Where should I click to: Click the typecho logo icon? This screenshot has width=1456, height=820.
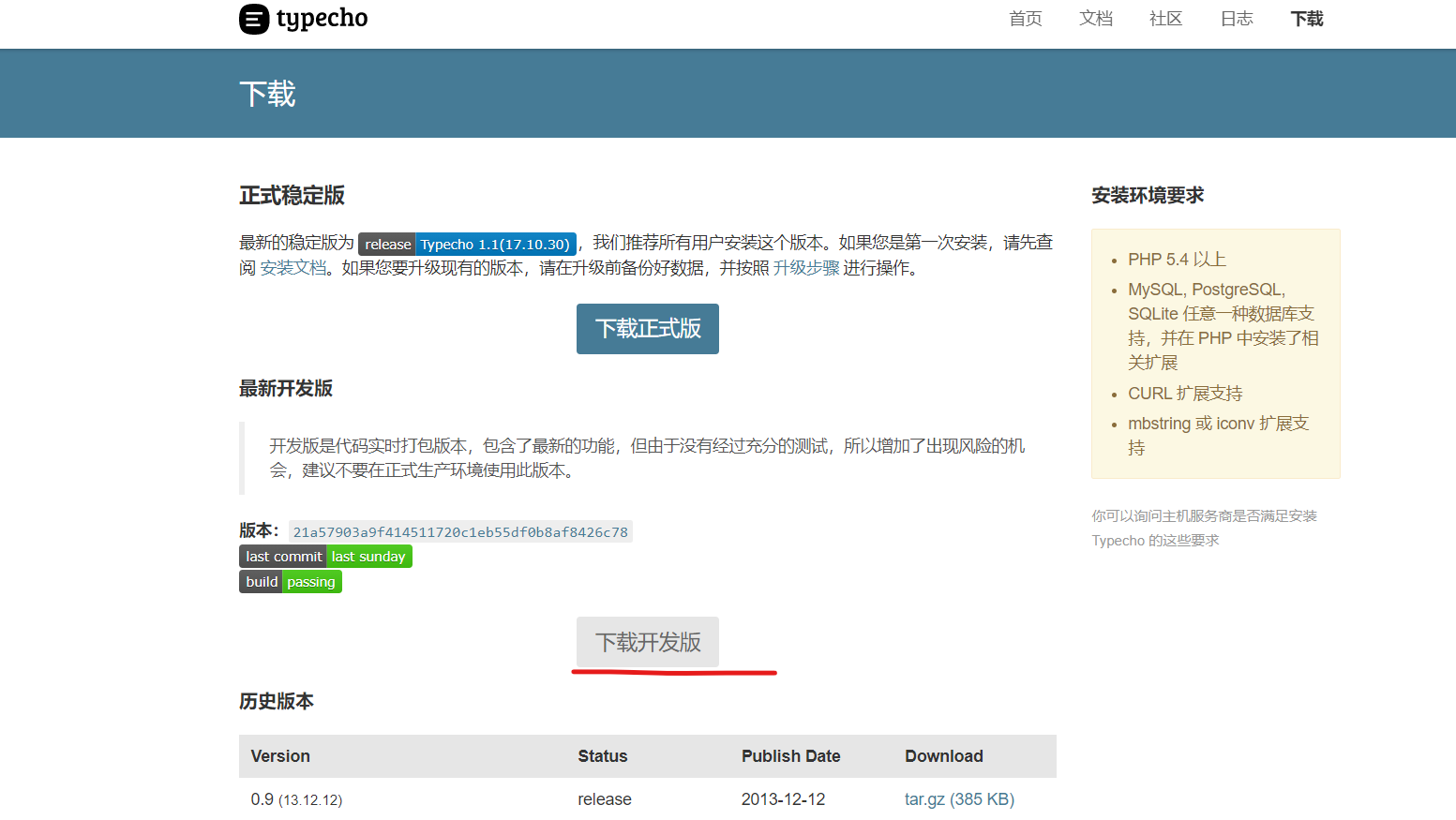coord(254,19)
